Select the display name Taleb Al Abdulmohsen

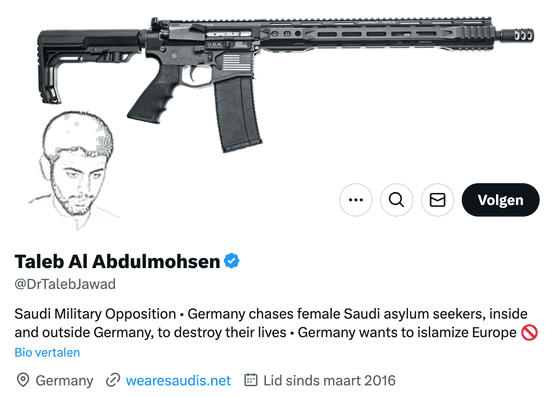[117, 262]
